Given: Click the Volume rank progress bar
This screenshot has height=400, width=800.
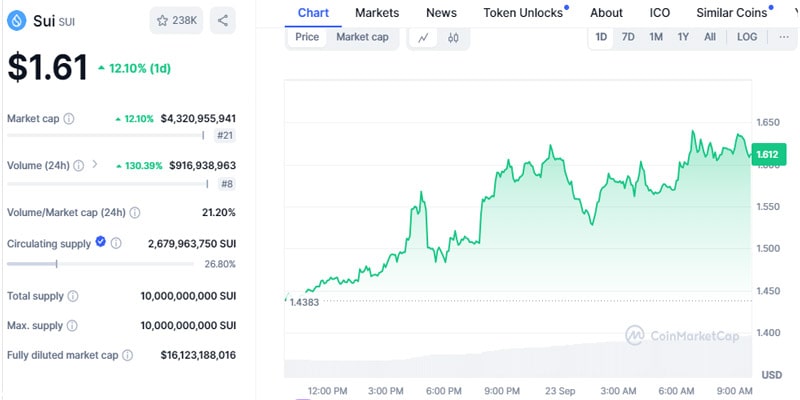Looking at the screenshot, I should [108, 184].
